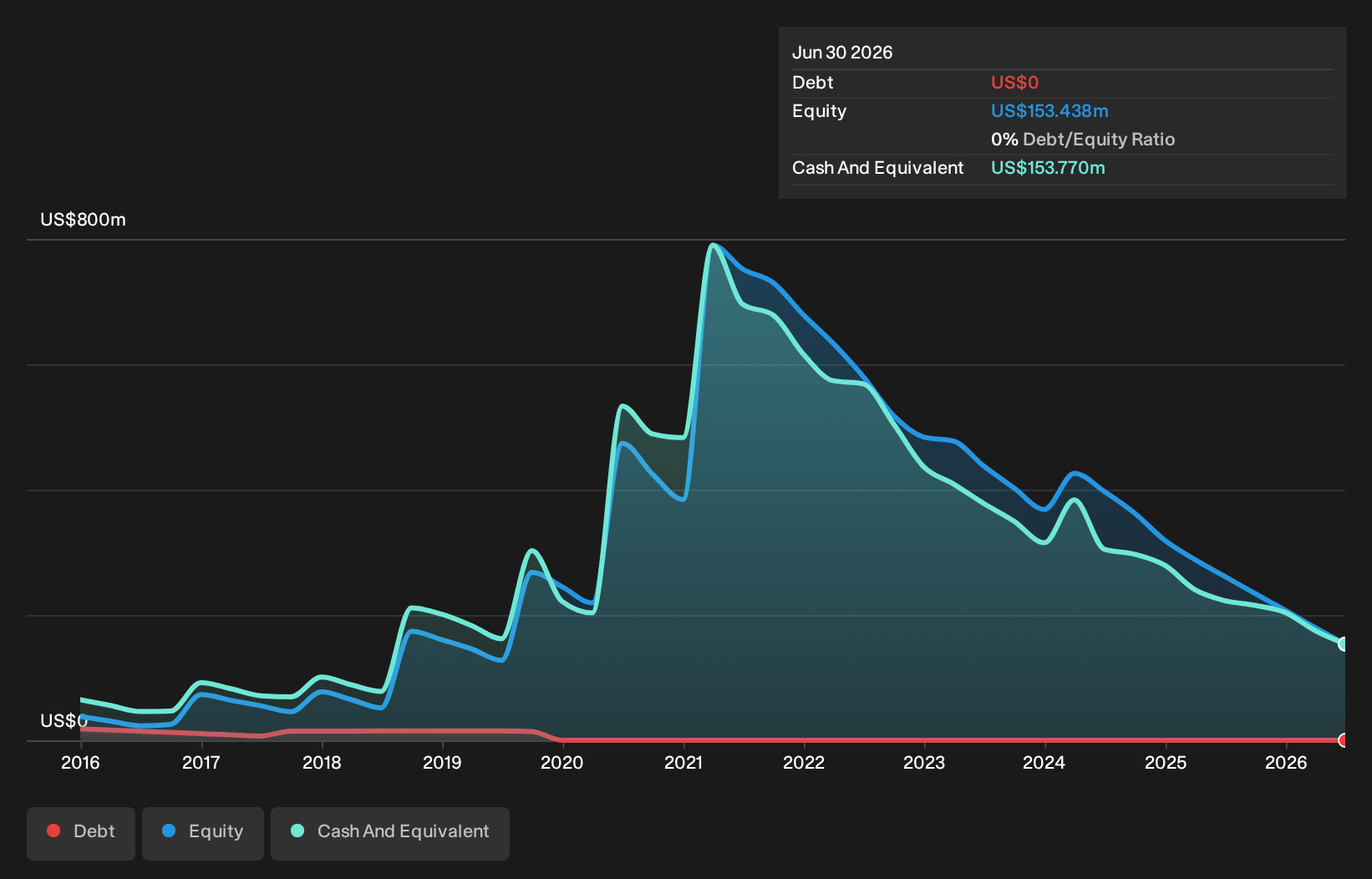
Task: Click the US$800m axis label
Action: click(x=83, y=220)
